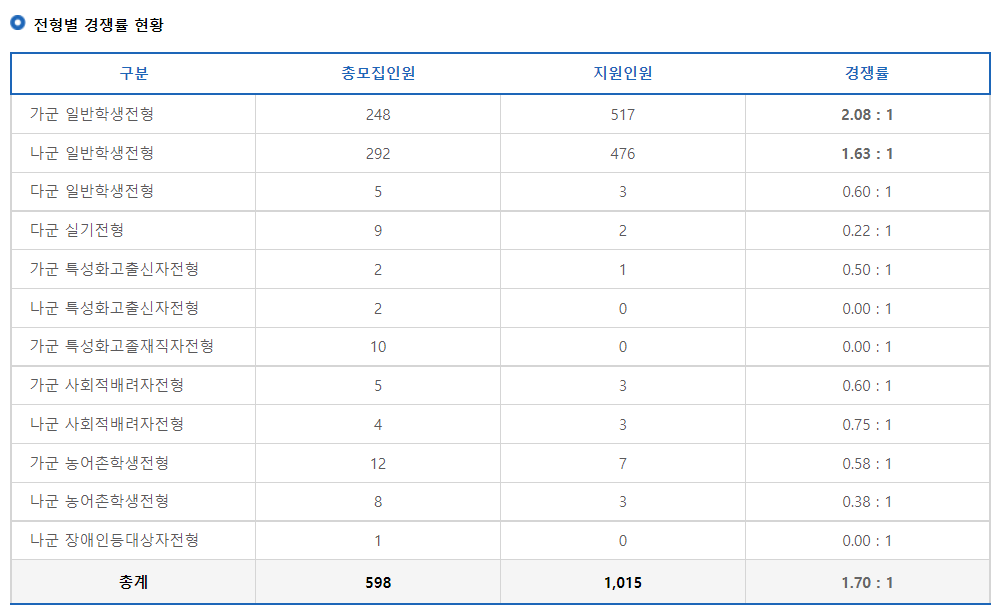Click the 1.63 : 1 competition rate value
Image resolution: width=1000 pixels, height=616 pixels.
[866, 152]
